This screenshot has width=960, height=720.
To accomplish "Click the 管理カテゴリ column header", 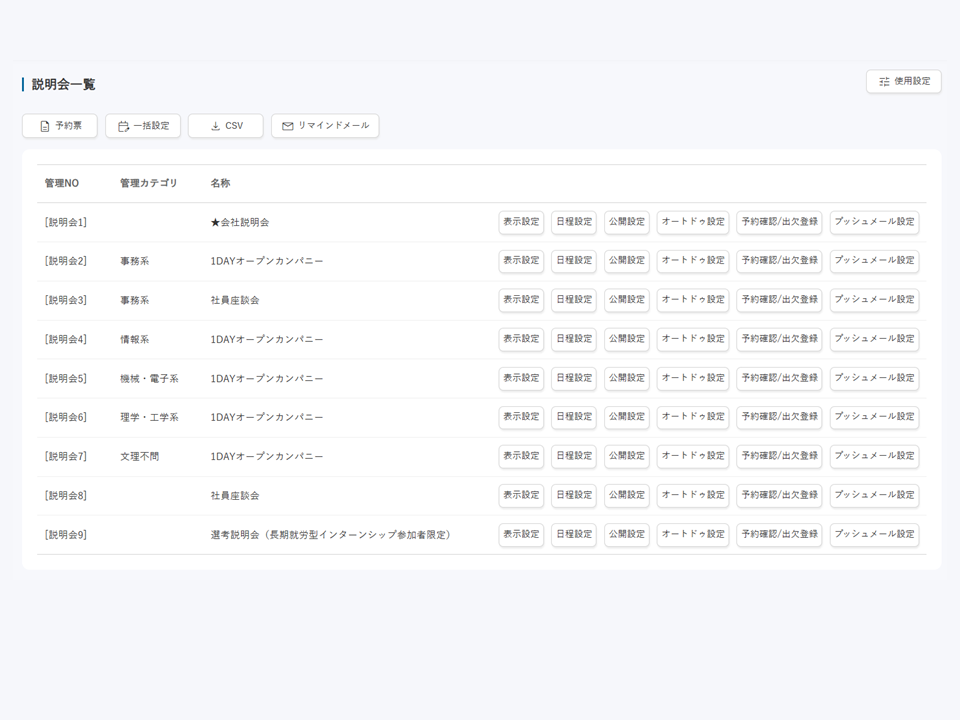I will pyautogui.click(x=148, y=183).
